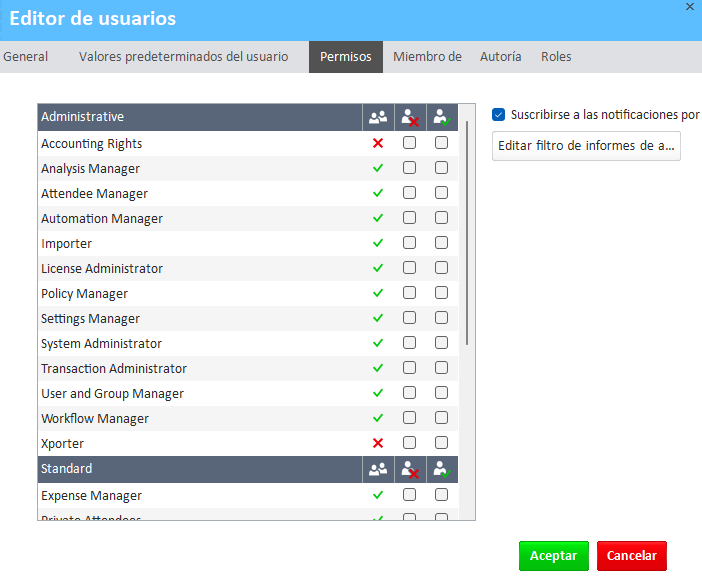Viewport: 702px width, 580px height.
Task: Click the deny-user icon in Standard header
Action: click(x=410, y=469)
